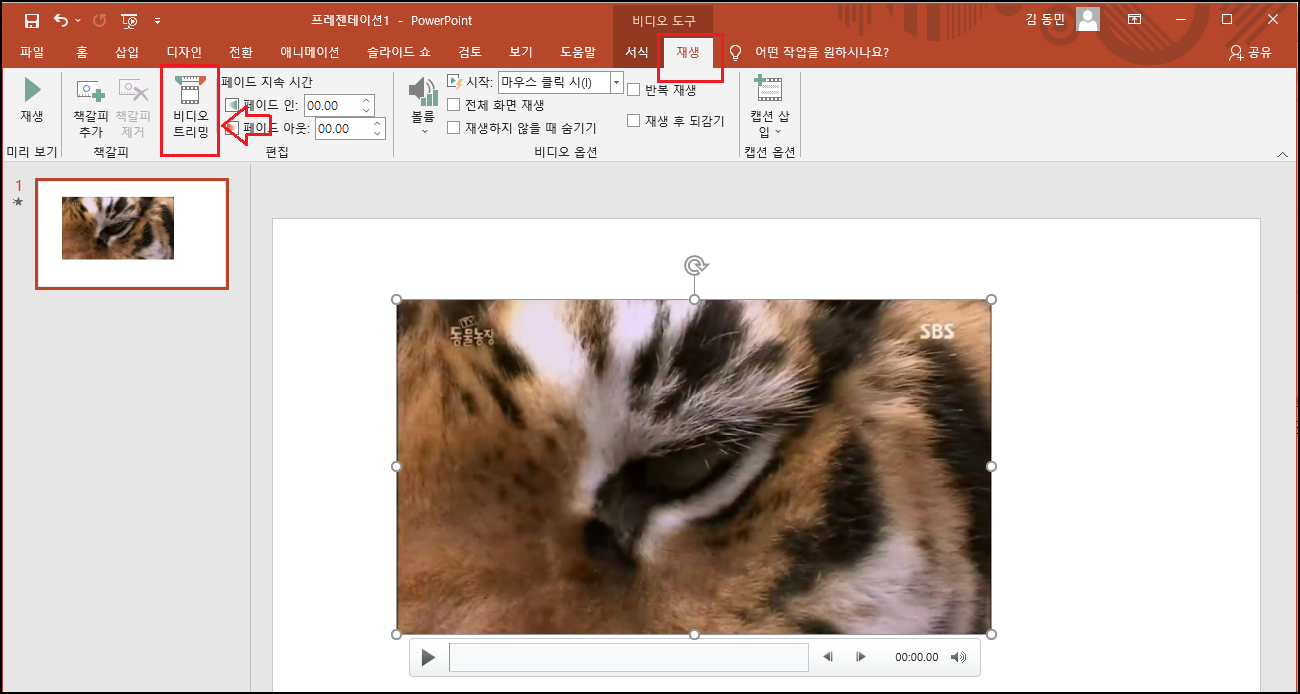Open 비디오 트리밍 (Trim Video)
This screenshot has height=694, width=1300.
(x=190, y=107)
